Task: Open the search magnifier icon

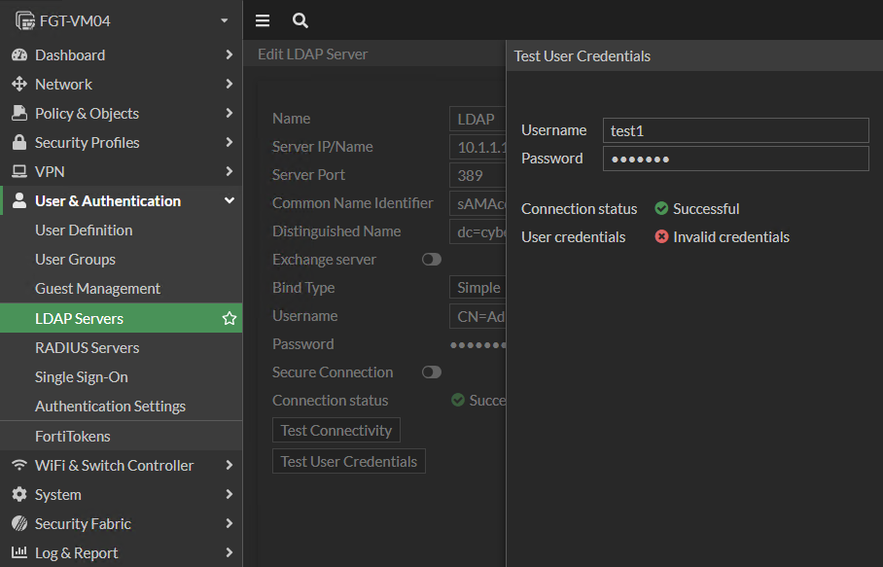Action: [x=300, y=20]
